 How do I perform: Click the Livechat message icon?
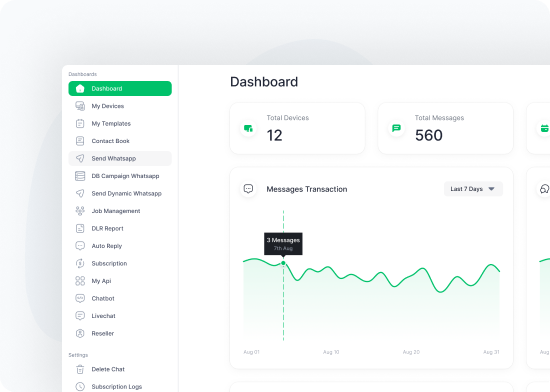pyautogui.click(x=80, y=316)
